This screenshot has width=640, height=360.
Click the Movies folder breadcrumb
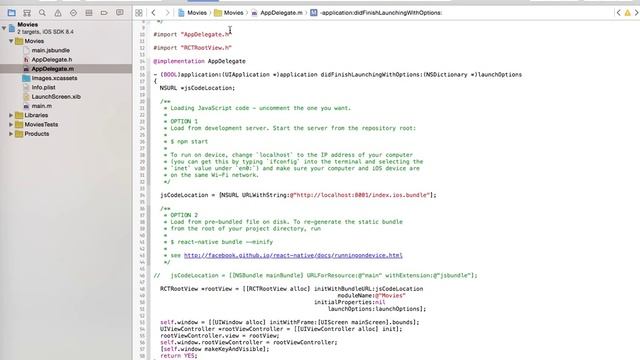pos(229,13)
